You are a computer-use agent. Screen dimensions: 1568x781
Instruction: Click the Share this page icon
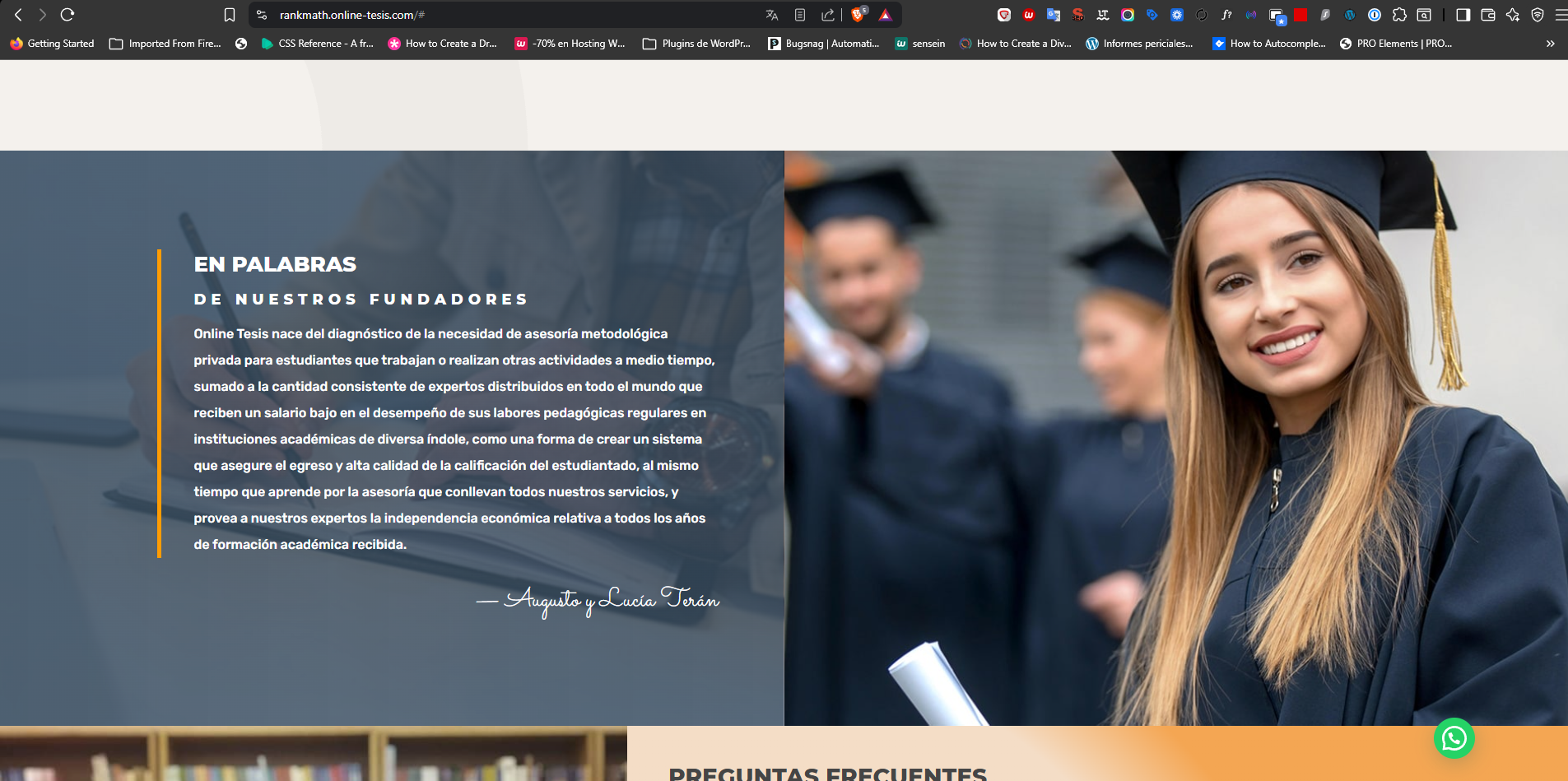pos(827,15)
